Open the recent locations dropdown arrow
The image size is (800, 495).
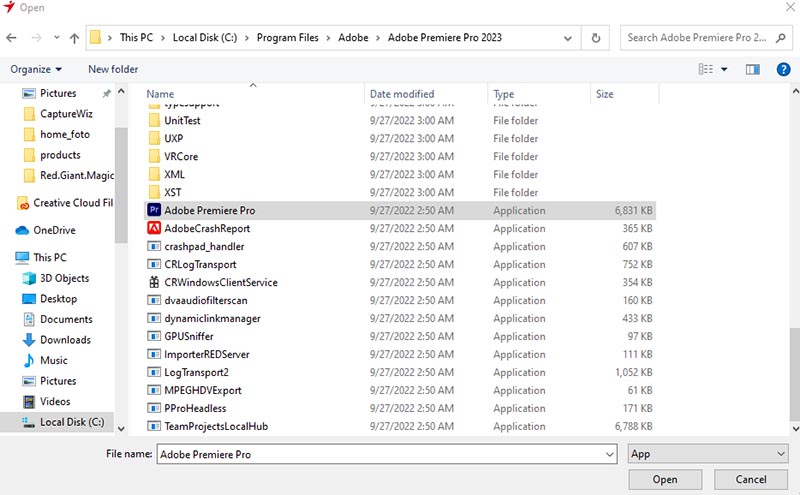[57, 38]
